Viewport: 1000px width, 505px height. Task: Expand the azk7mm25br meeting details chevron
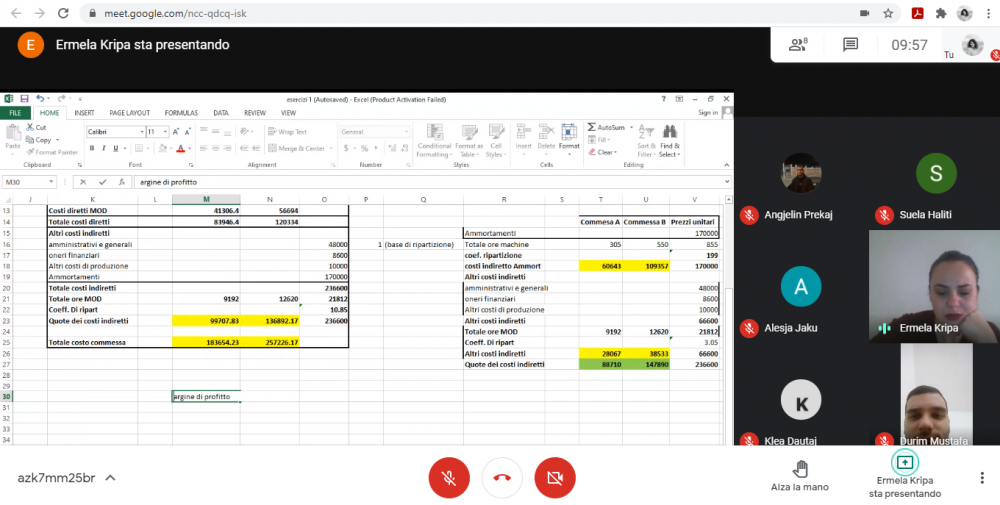110,478
